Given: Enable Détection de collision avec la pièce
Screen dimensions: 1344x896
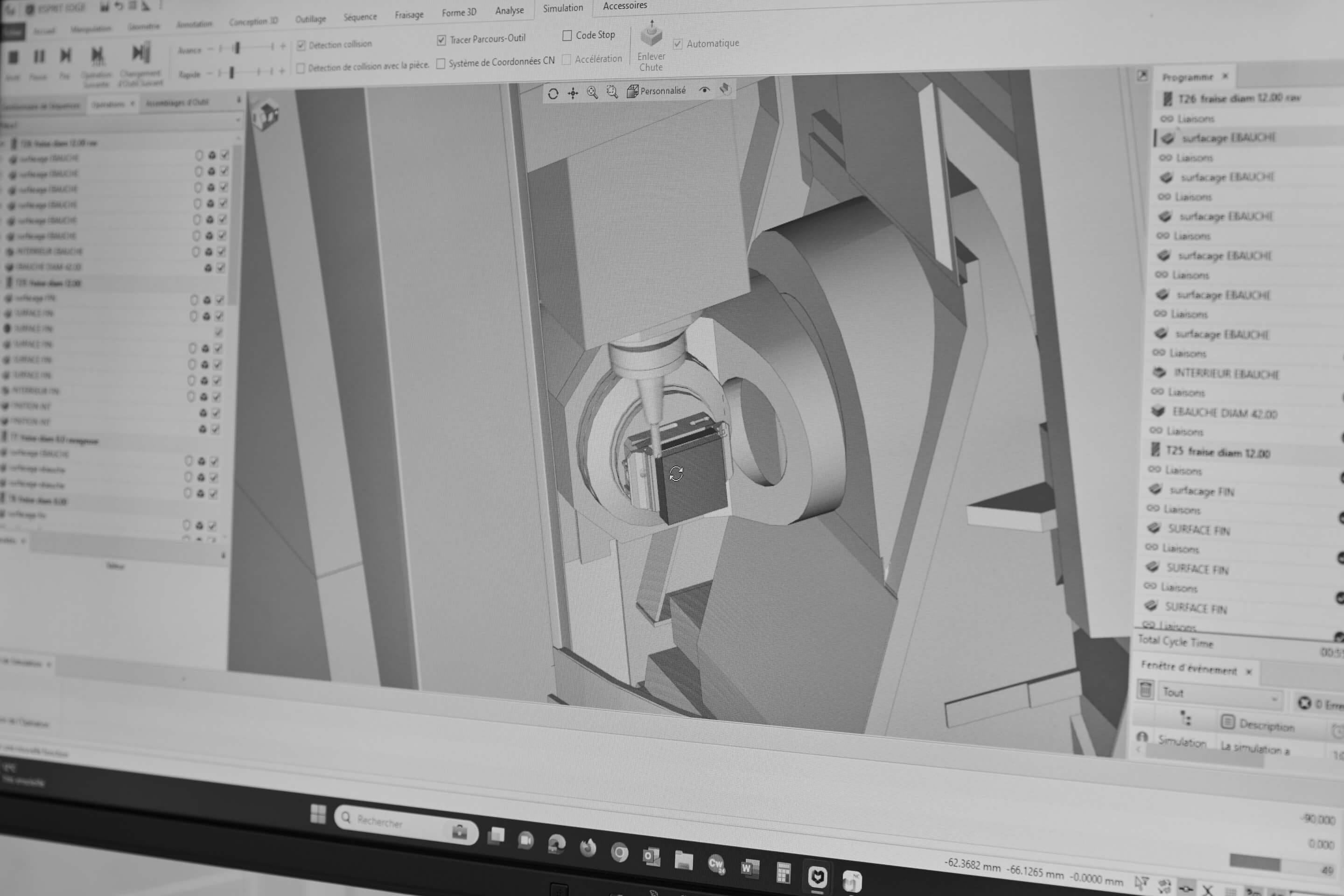Looking at the screenshot, I should [x=301, y=69].
